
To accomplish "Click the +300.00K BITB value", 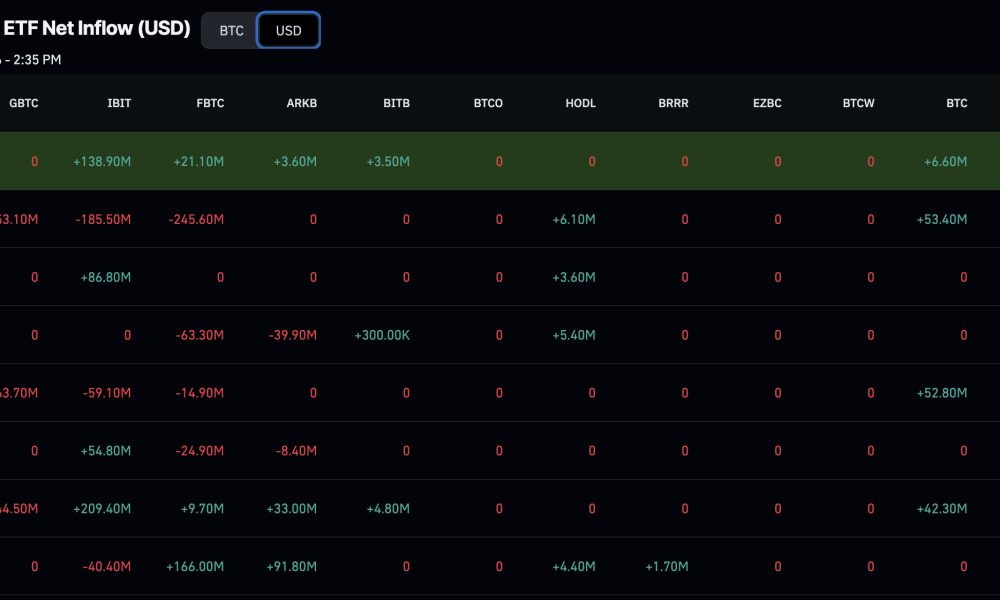I will tap(382, 335).
